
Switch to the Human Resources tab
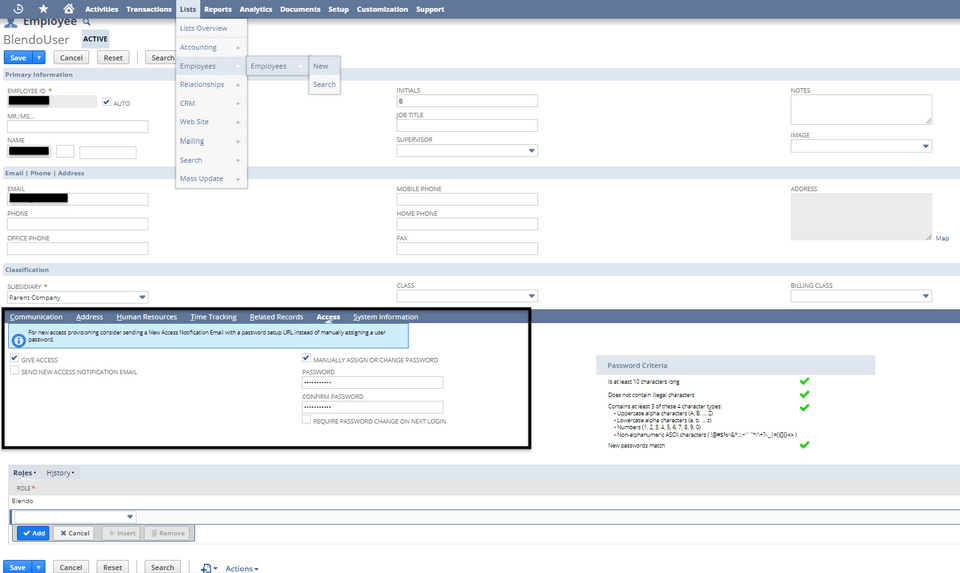pyautogui.click(x=146, y=317)
